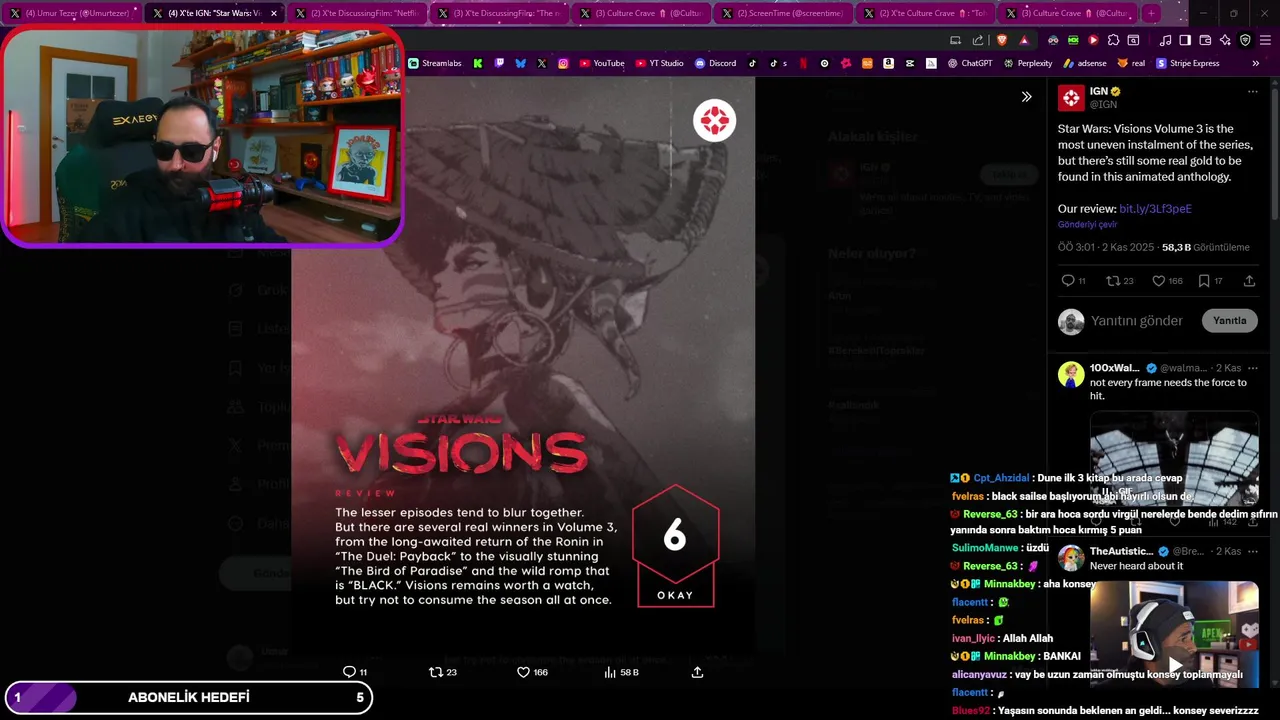This screenshot has height=720, width=1280.
Task: Click the share page icon in the address bar
Action: 978,40
